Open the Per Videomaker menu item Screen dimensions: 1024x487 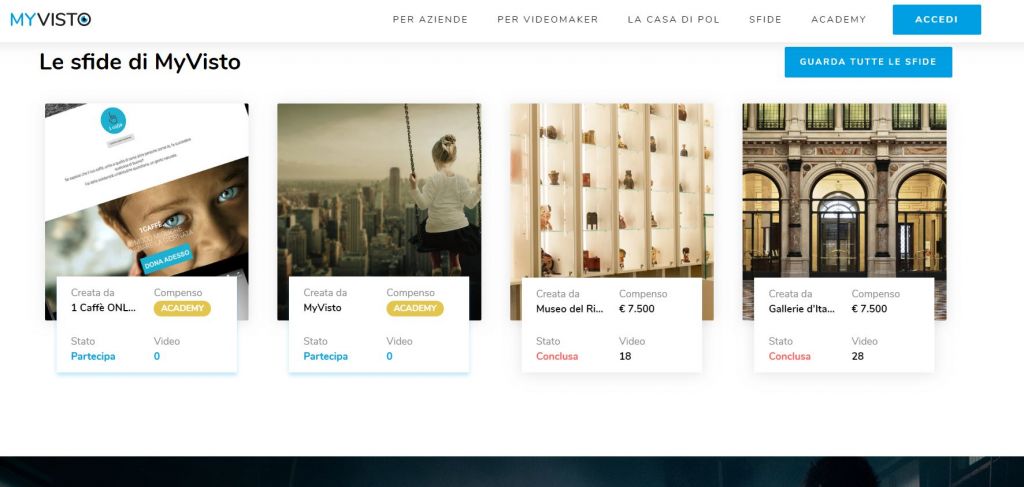(548, 20)
